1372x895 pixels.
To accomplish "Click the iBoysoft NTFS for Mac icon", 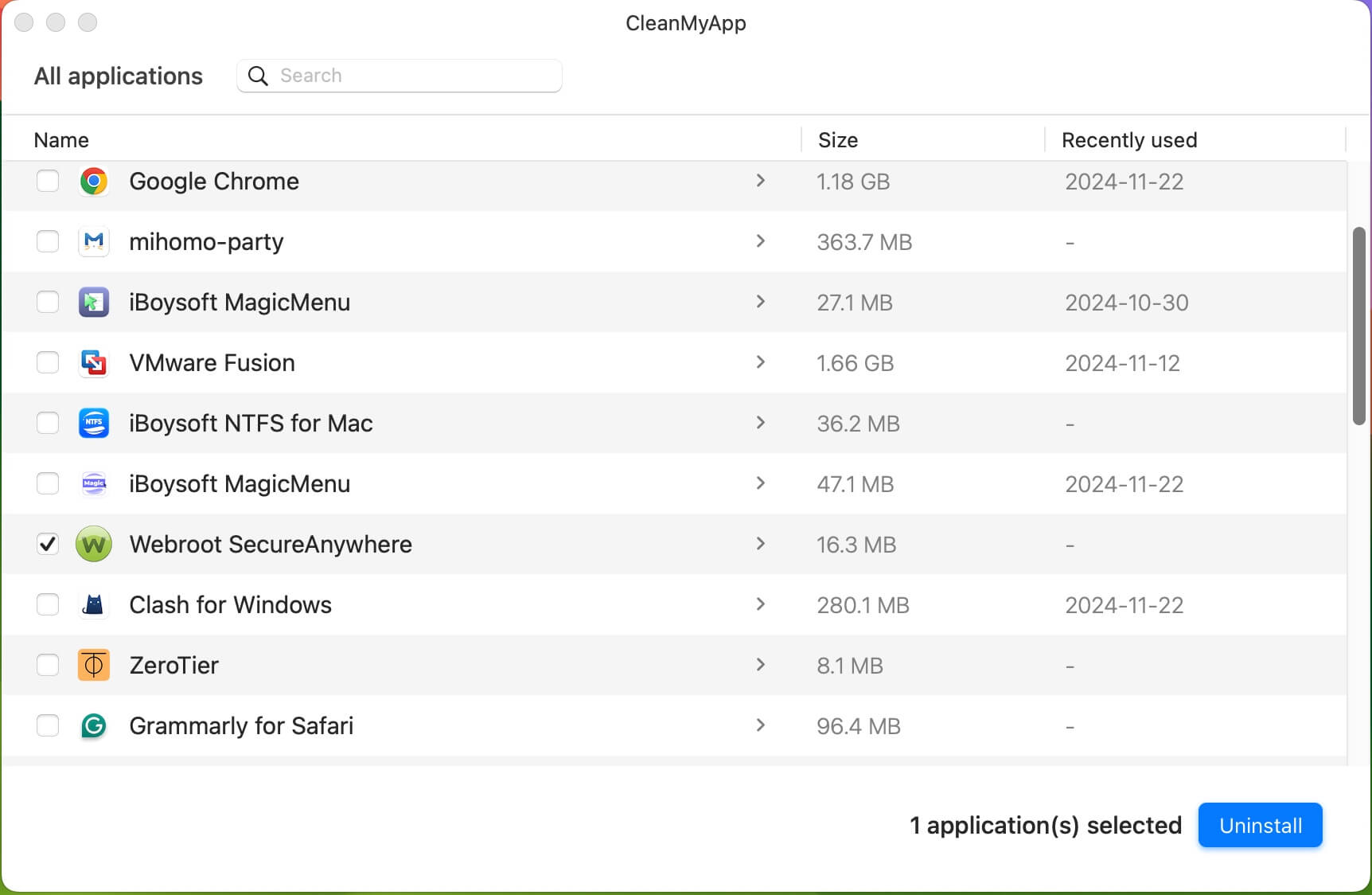I will pyautogui.click(x=94, y=424).
